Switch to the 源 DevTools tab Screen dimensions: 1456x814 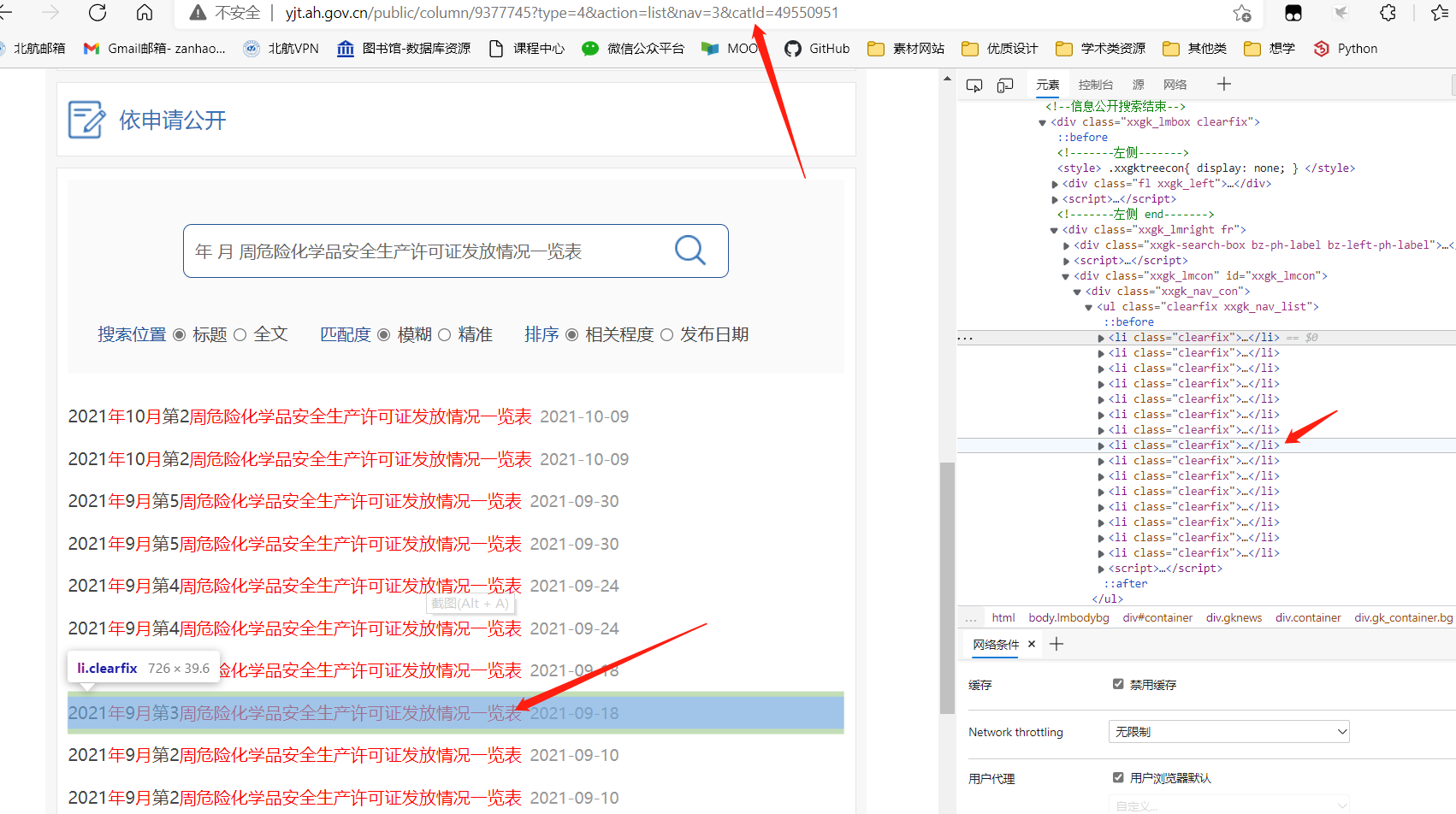coord(1139,85)
